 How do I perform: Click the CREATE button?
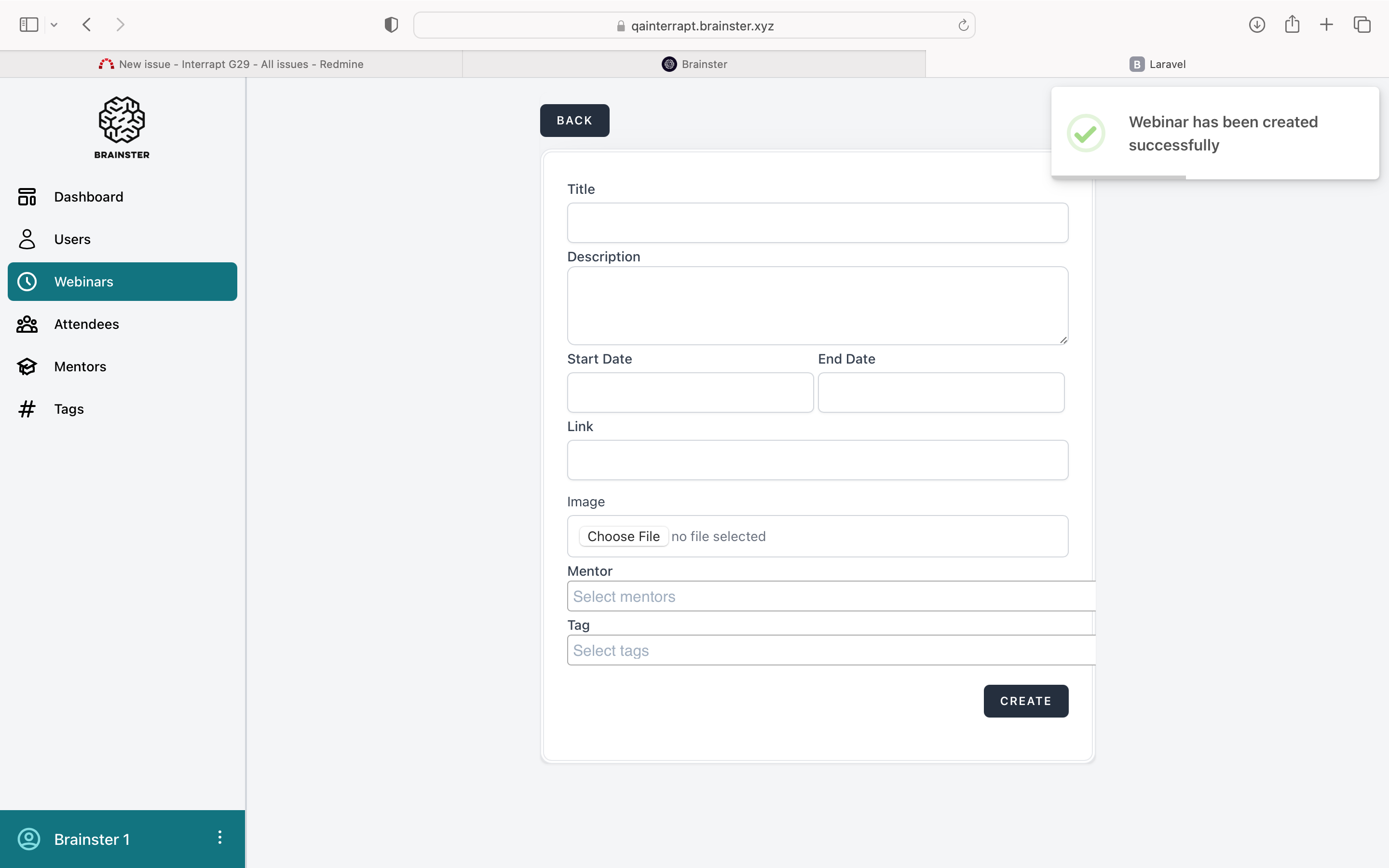pos(1026,701)
